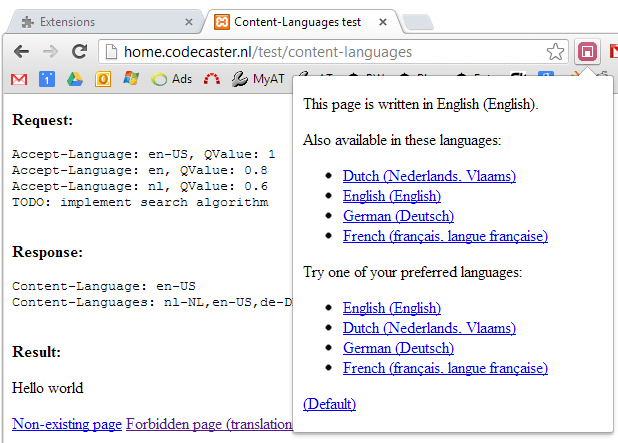Click 'This page is written in English' text
618x443 pixels.
tap(421, 104)
